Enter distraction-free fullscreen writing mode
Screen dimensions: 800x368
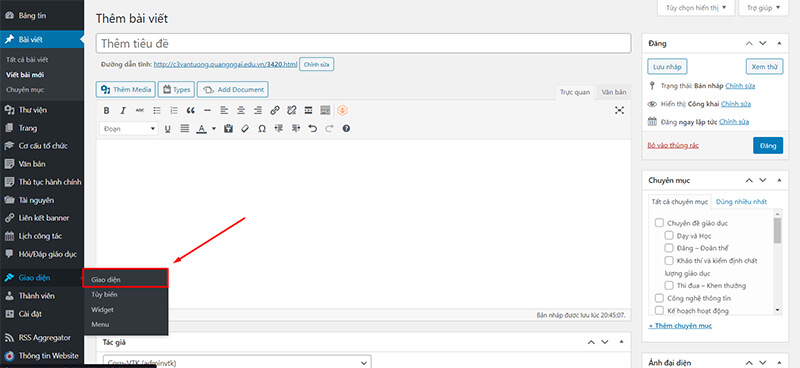619,110
